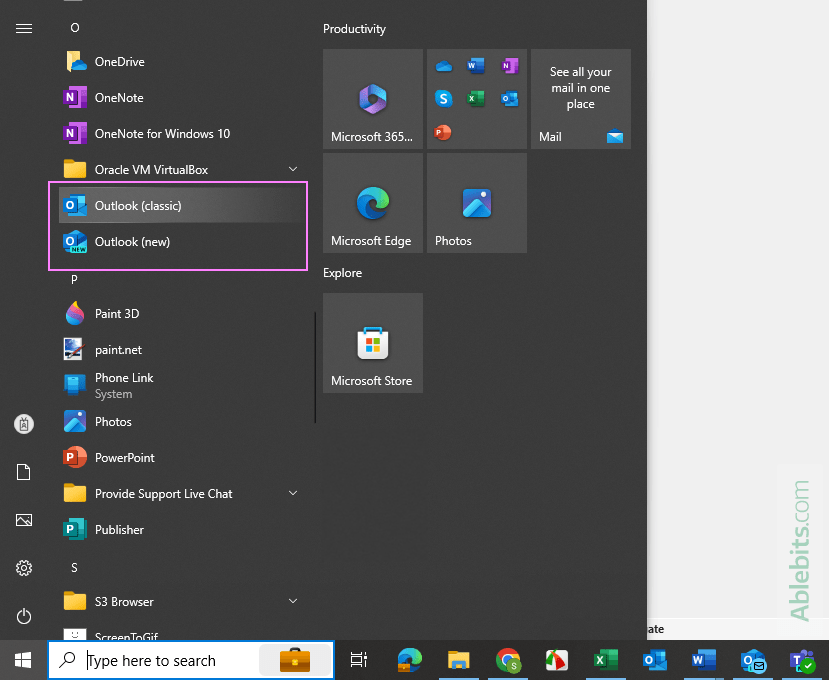
Task: Click the Windows Start button
Action: point(23,660)
